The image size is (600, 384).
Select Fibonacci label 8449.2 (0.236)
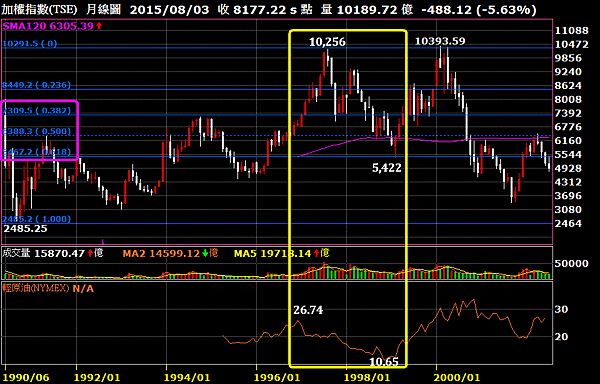[x=37, y=85]
